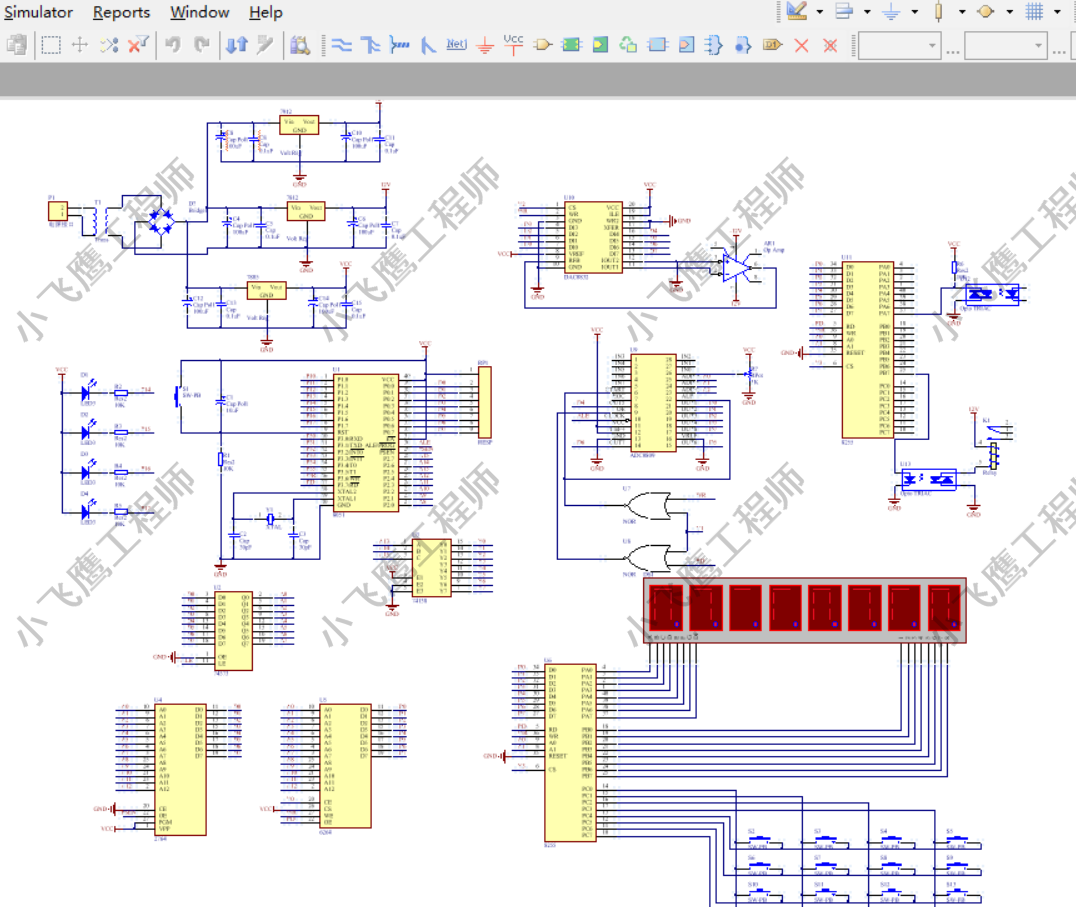Select the Place Signal Harness tool
1076x907 pixels.
tap(399, 45)
